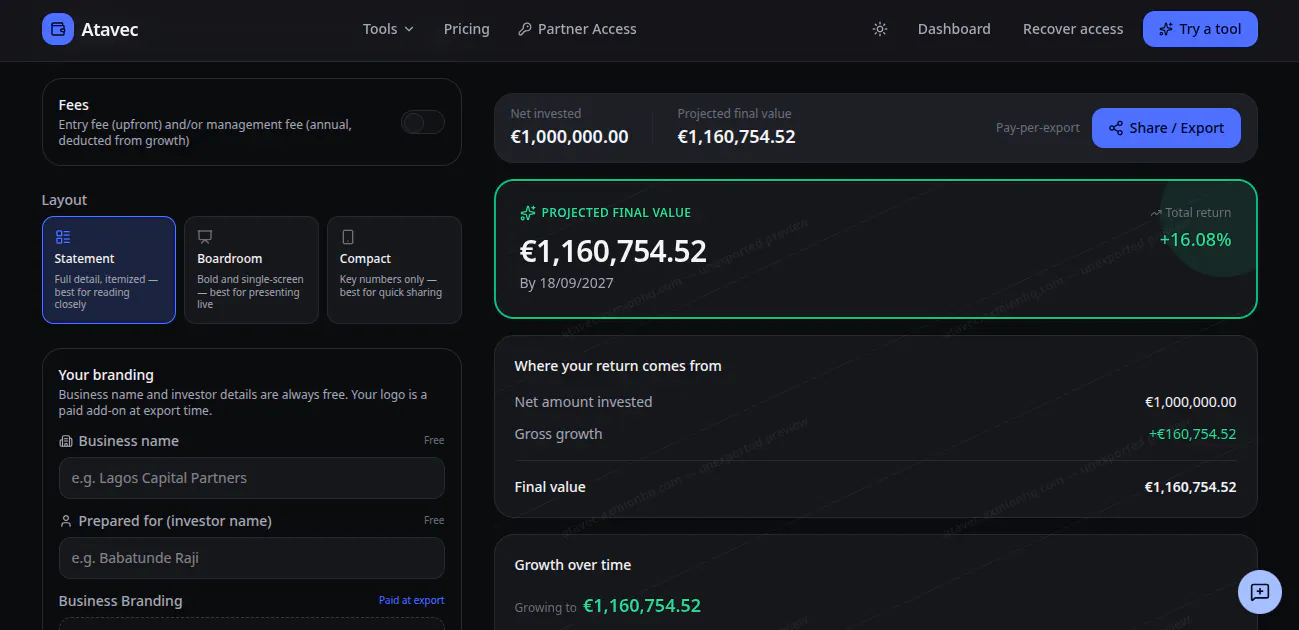Open the feedback chat bubble icon

point(1260,591)
